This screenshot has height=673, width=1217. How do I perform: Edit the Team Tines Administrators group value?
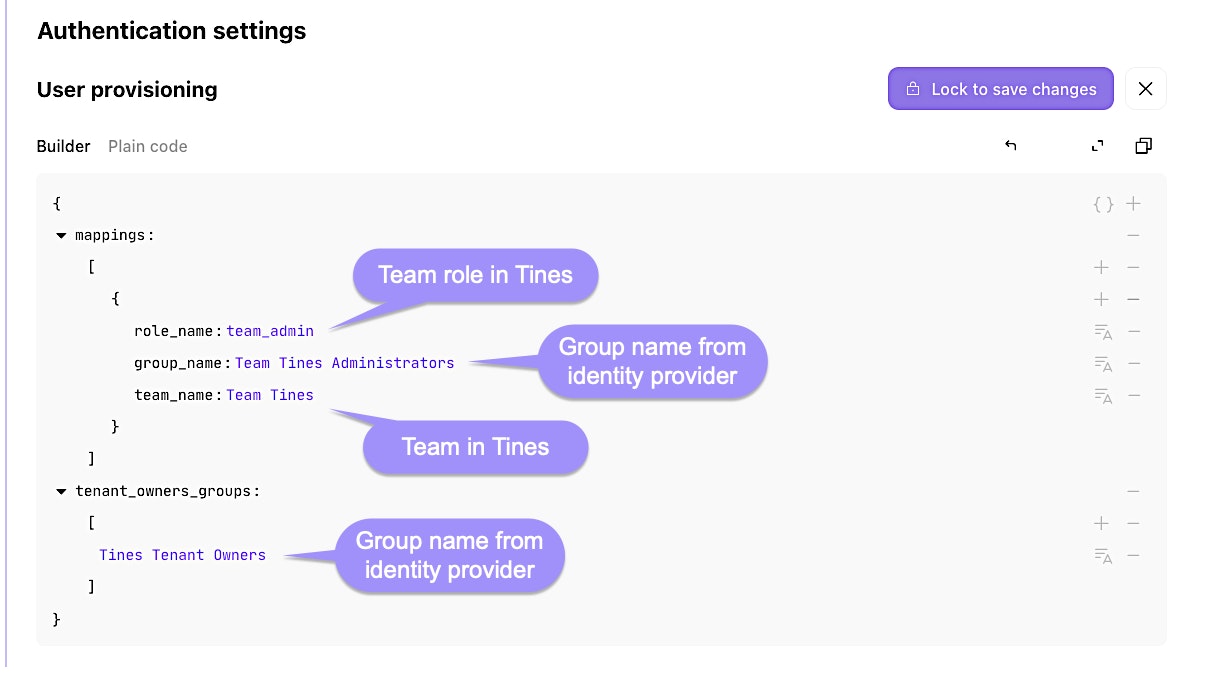[x=344, y=363]
